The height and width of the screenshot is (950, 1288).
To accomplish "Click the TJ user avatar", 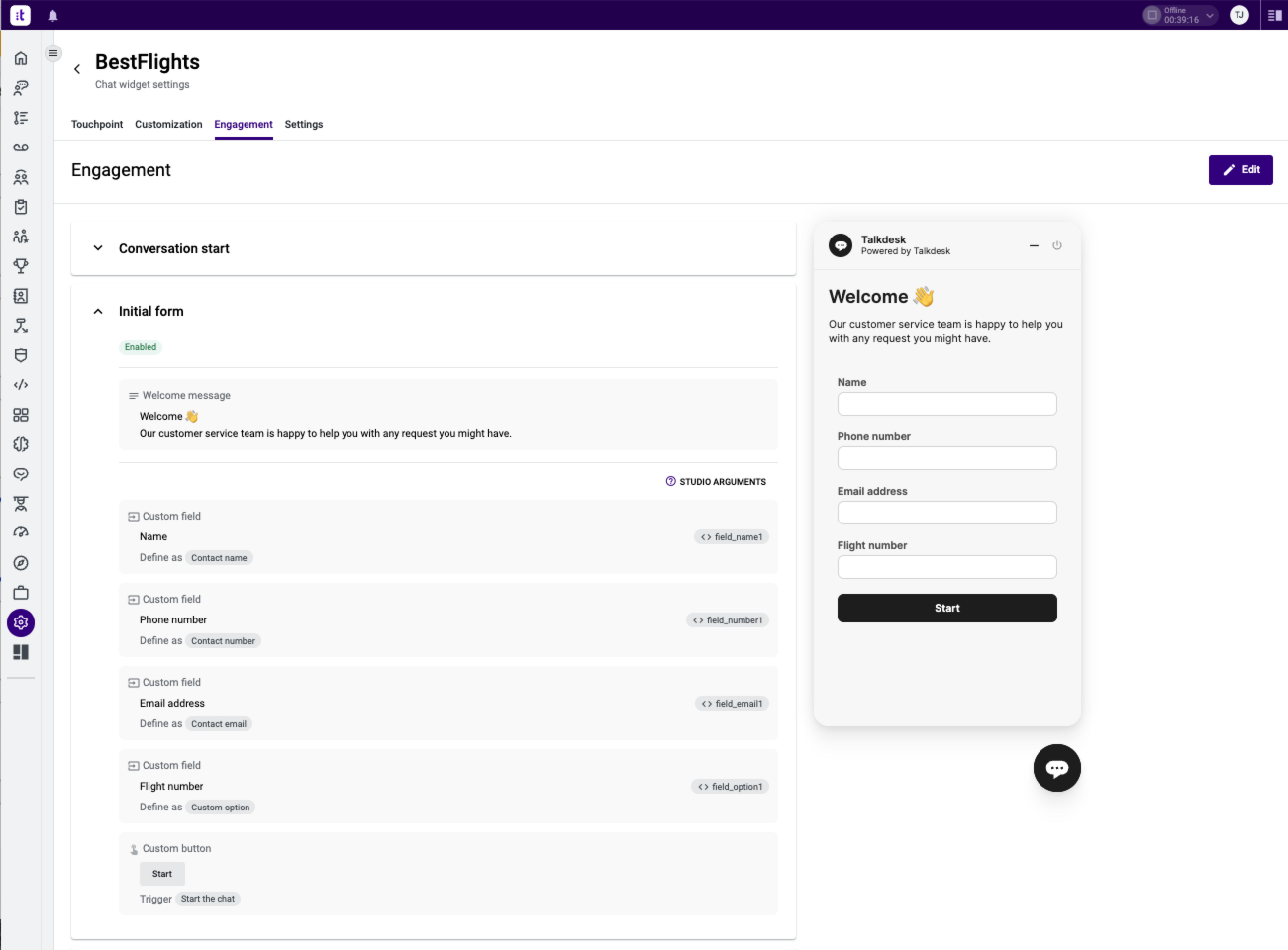I will (1239, 15).
